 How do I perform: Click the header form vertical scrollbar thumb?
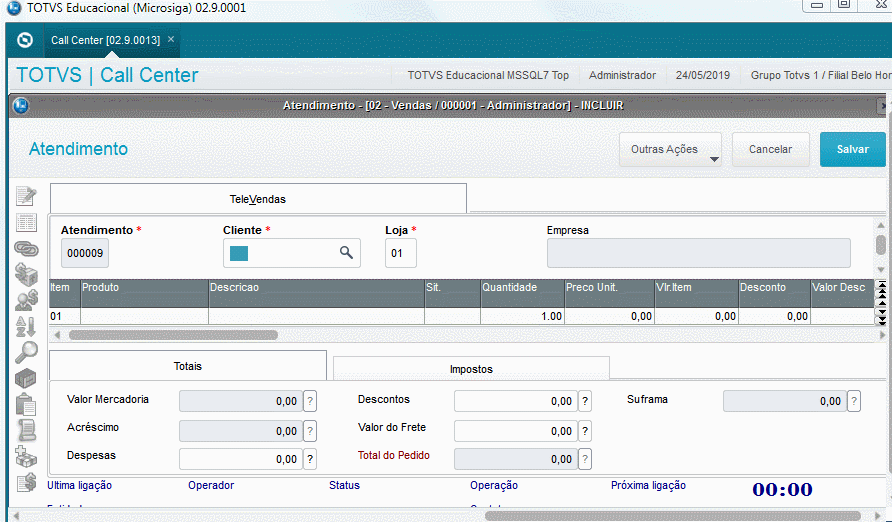point(881,245)
